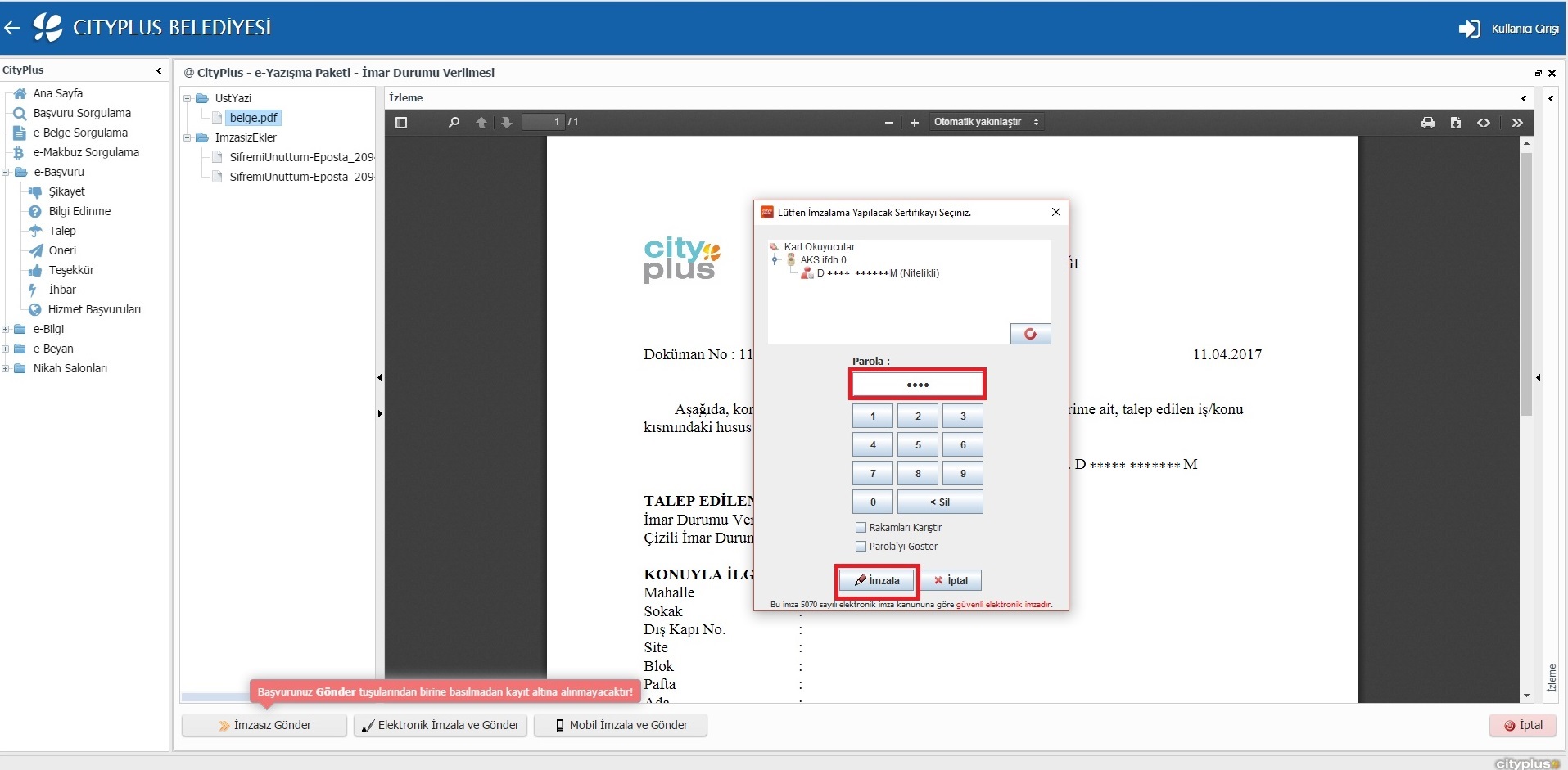Click the PDF current view icon
The height and width of the screenshot is (770, 1568).
coord(1484,122)
